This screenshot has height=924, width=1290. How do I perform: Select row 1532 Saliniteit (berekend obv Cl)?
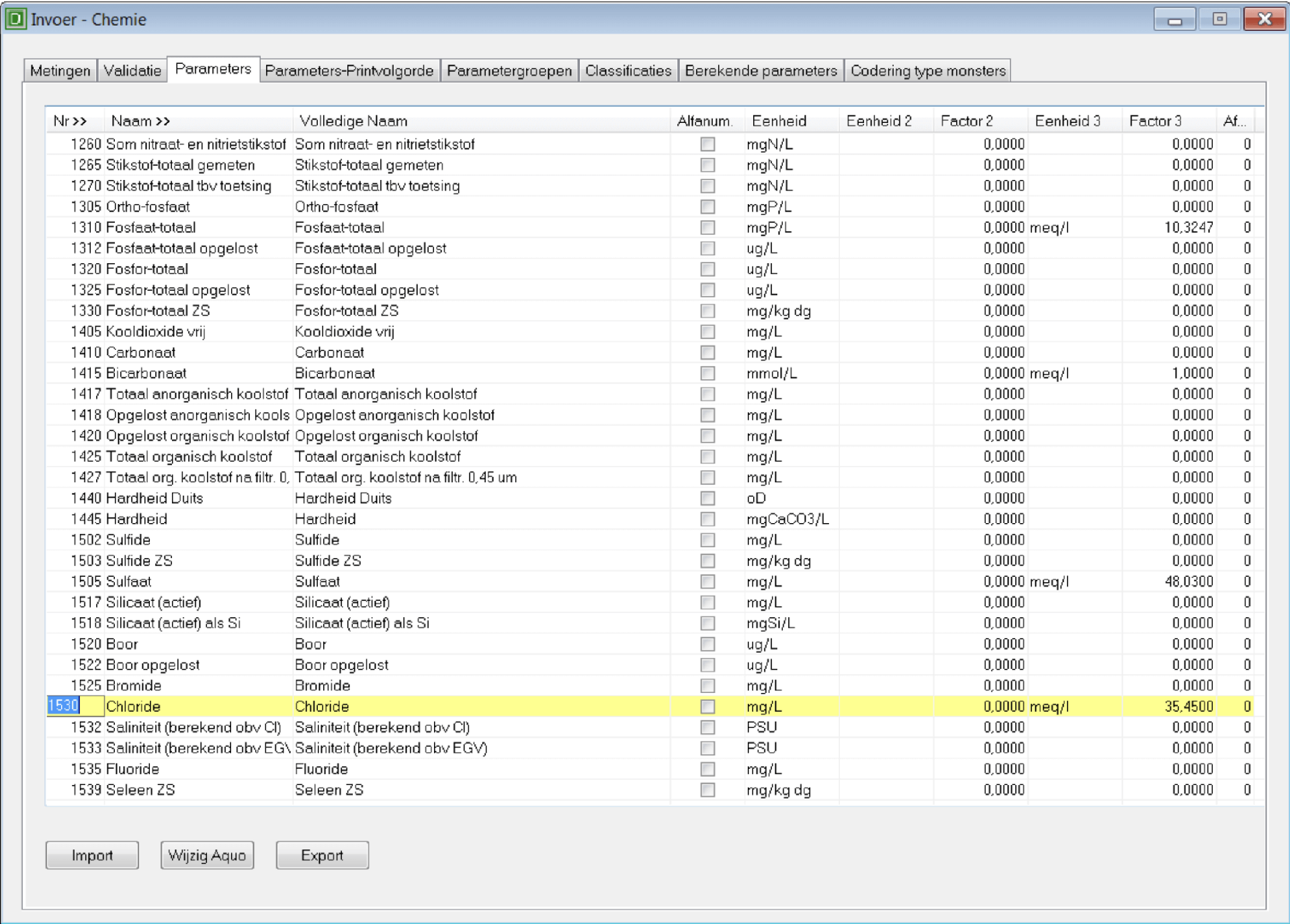(x=650, y=727)
